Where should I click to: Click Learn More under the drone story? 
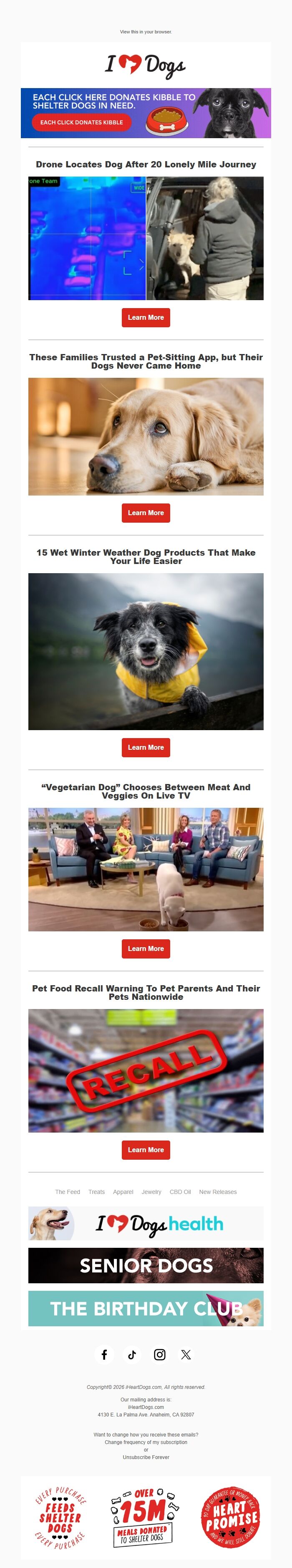pos(146,318)
